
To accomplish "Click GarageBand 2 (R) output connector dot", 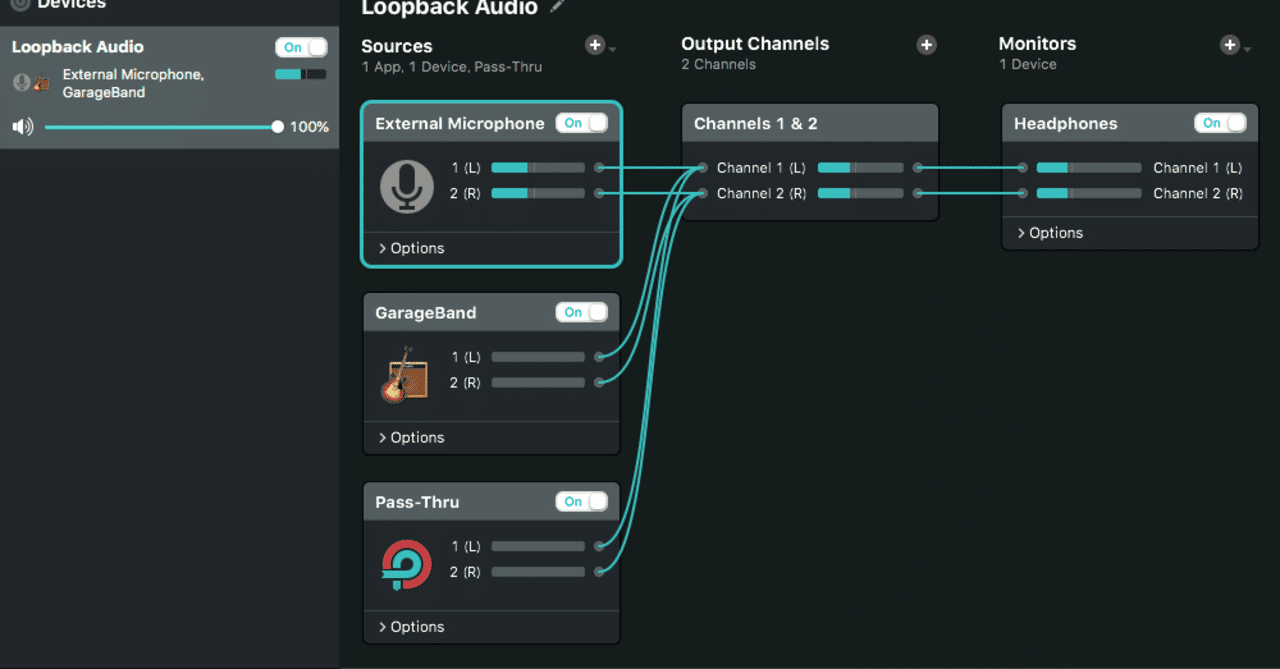I will click(599, 382).
